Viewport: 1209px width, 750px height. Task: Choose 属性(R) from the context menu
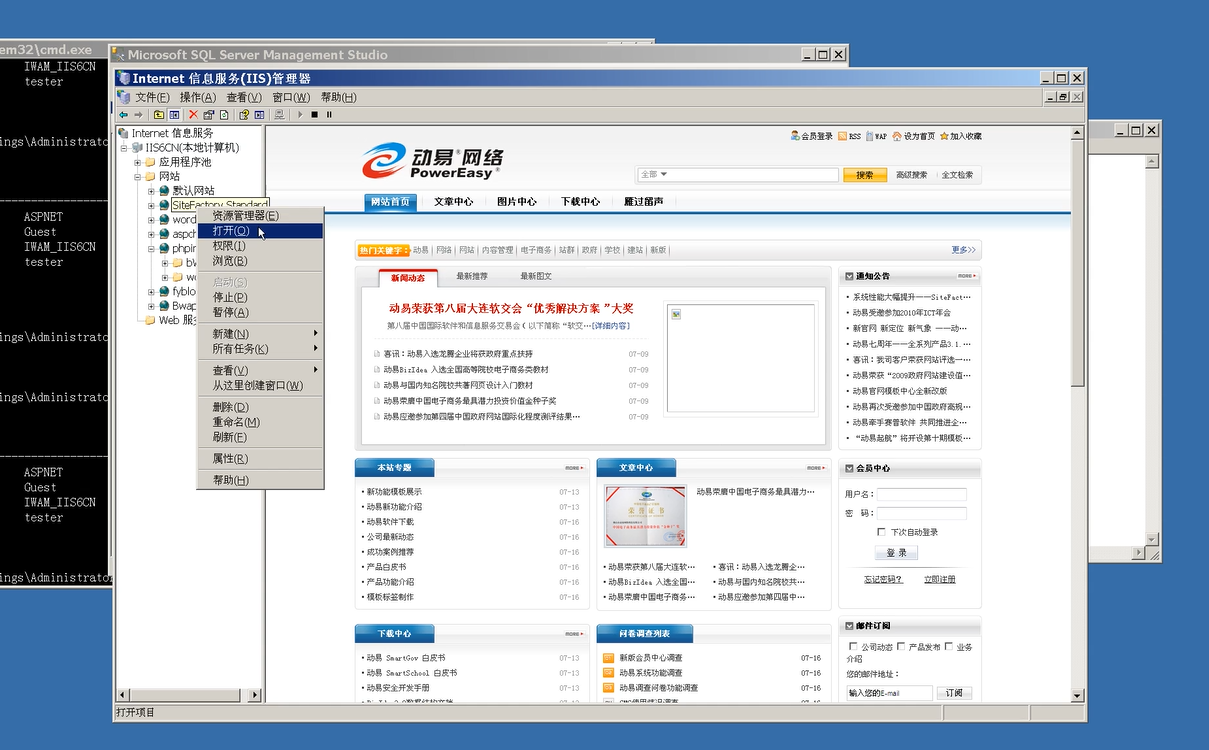(230, 459)
